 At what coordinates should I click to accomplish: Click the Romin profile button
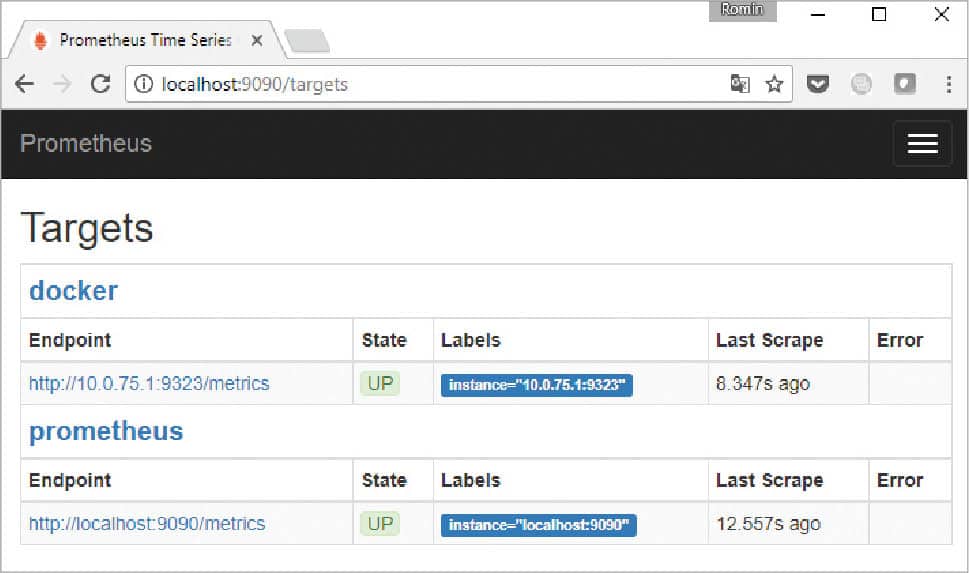742,10
